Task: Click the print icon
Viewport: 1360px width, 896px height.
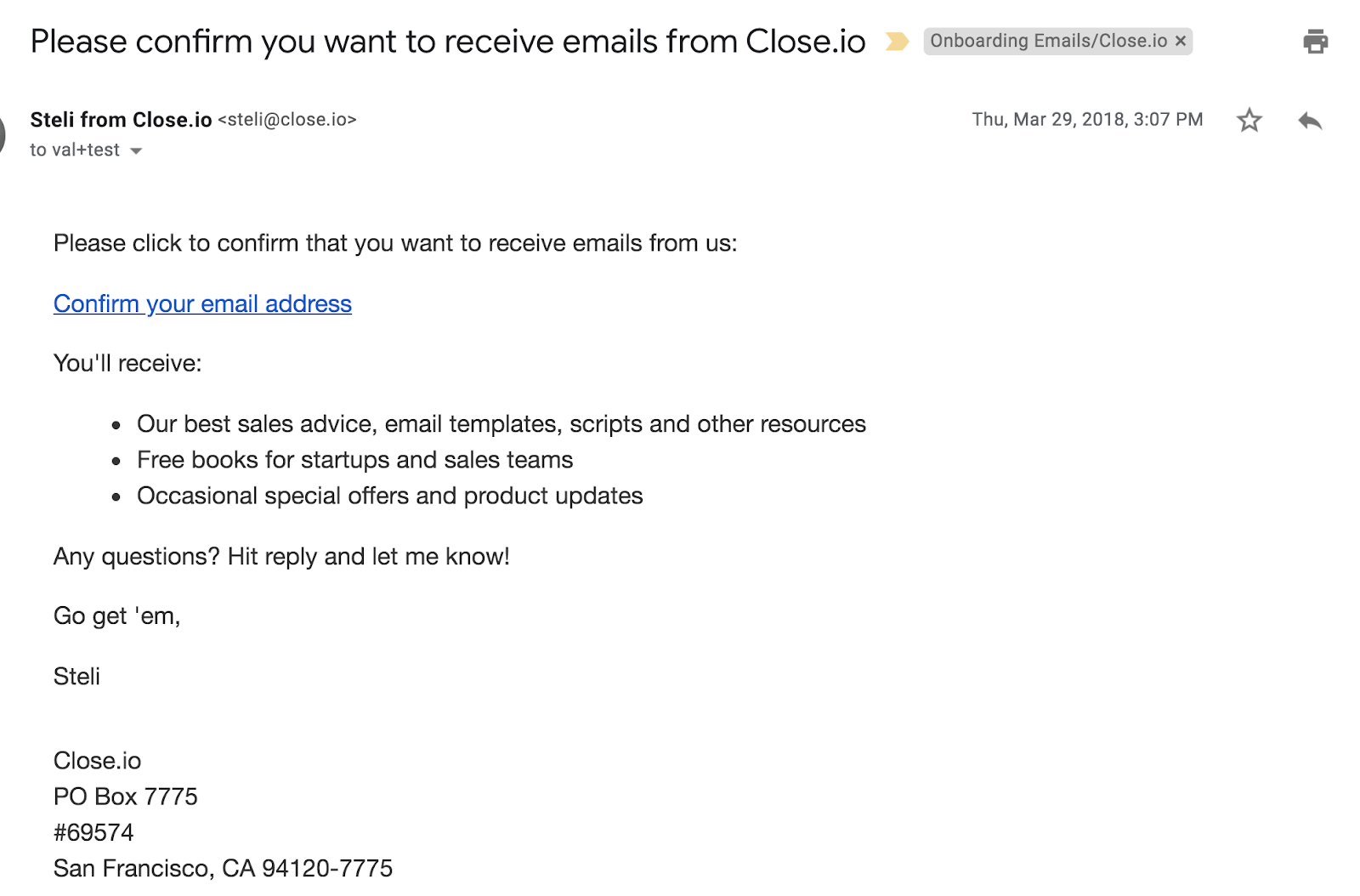Action: point(1315,41)
